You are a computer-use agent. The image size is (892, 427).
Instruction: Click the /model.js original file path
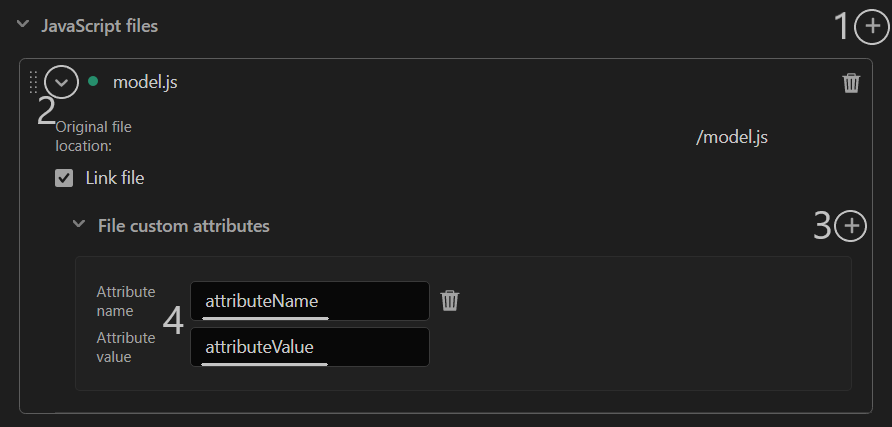point(732,137)
